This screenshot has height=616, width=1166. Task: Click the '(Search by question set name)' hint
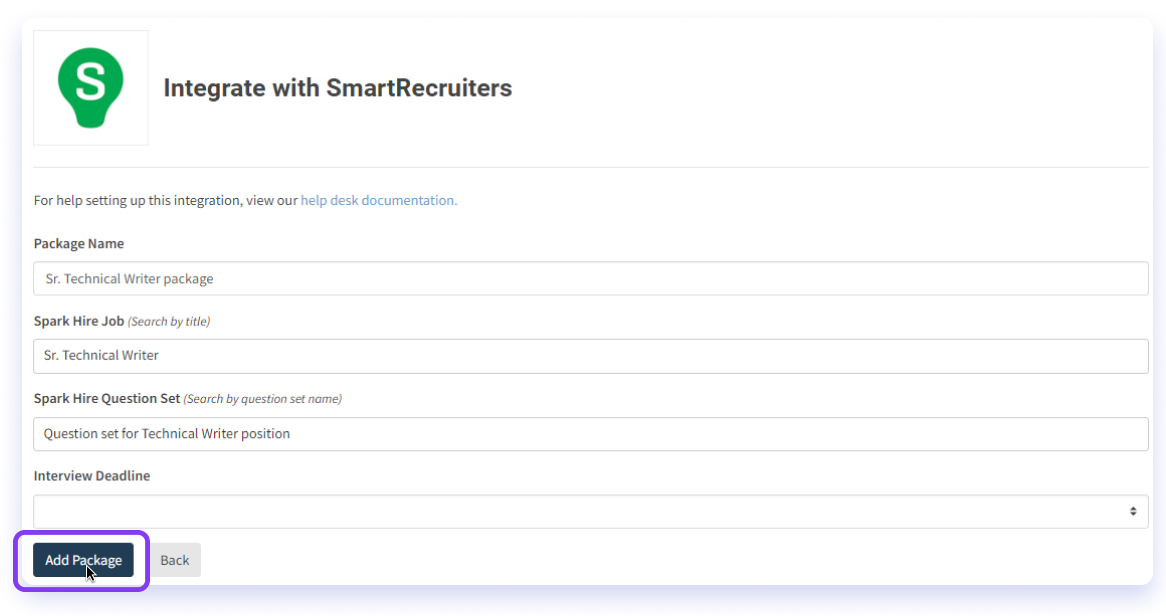point(262,399)
